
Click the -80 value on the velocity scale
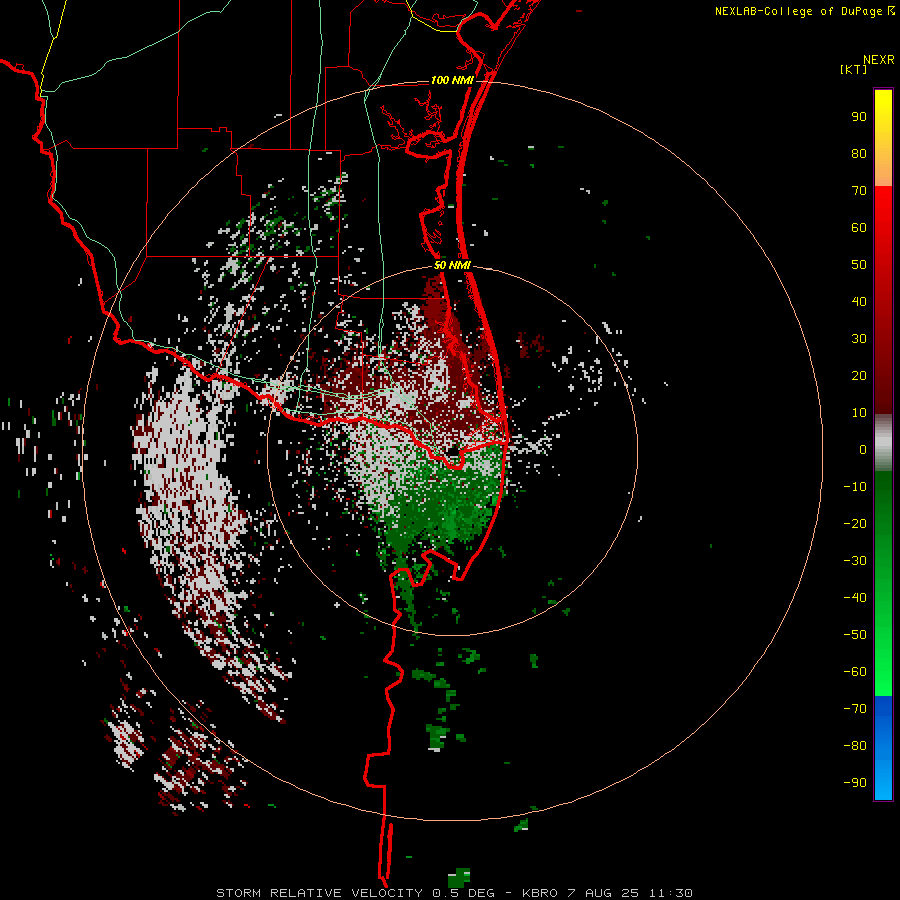855,746
